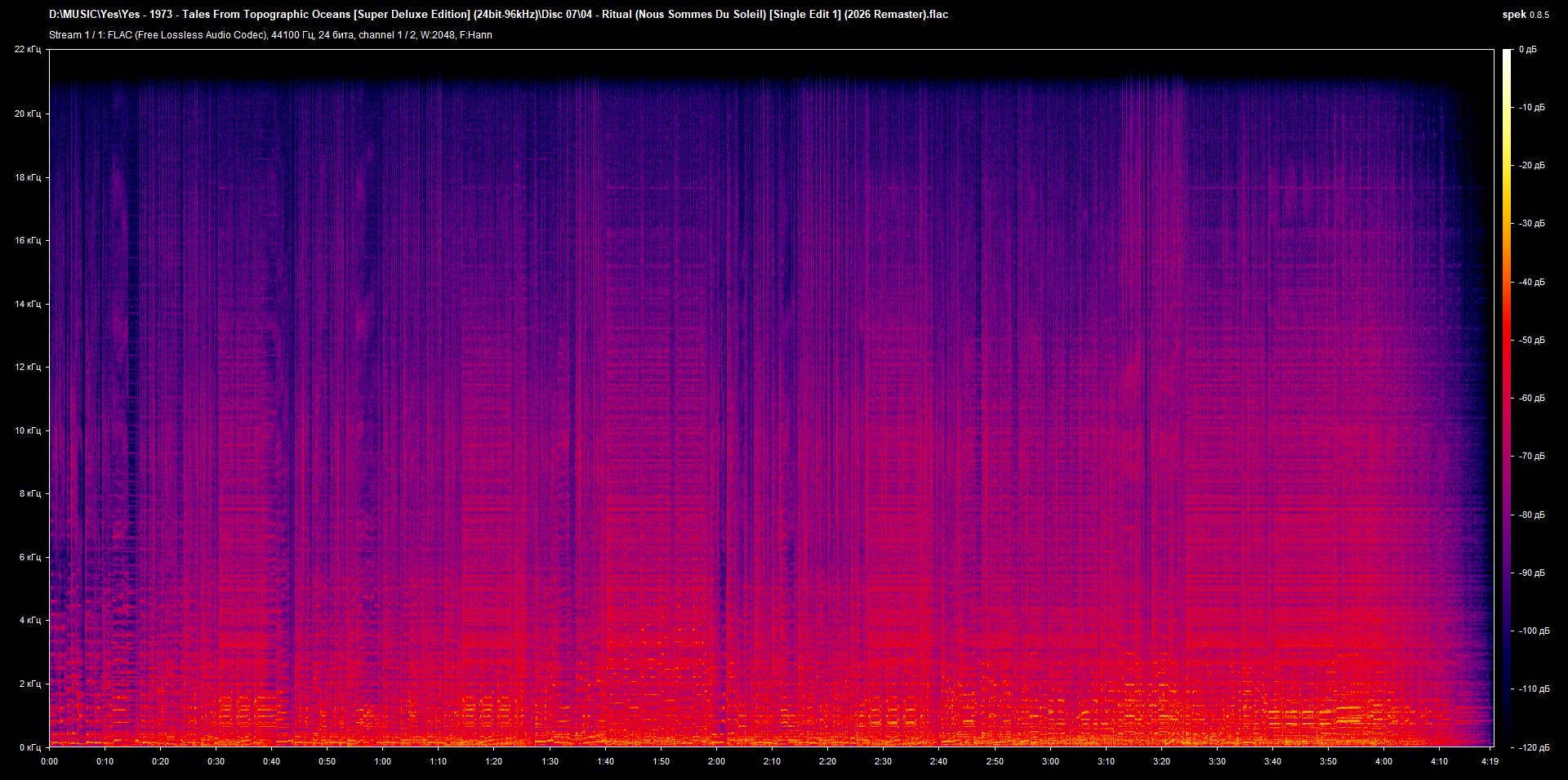
Task: Click the -80 дБ level scale label
Action: coord(1531,515)
